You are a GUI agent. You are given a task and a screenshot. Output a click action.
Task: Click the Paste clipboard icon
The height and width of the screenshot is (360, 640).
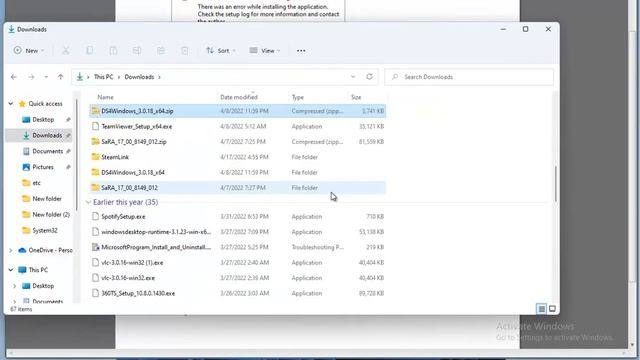tap(113, 51)
